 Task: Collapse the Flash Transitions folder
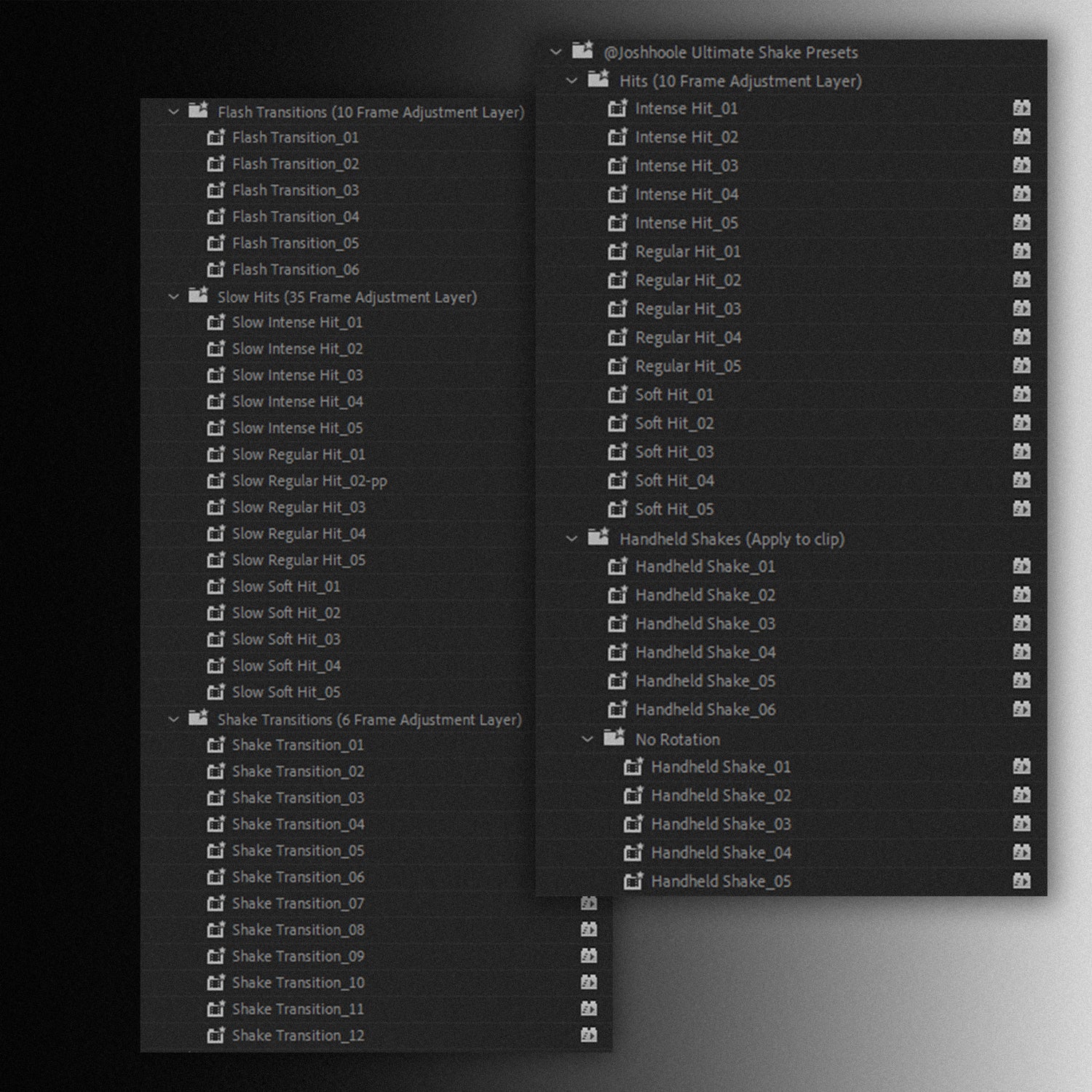pos(173,112)
